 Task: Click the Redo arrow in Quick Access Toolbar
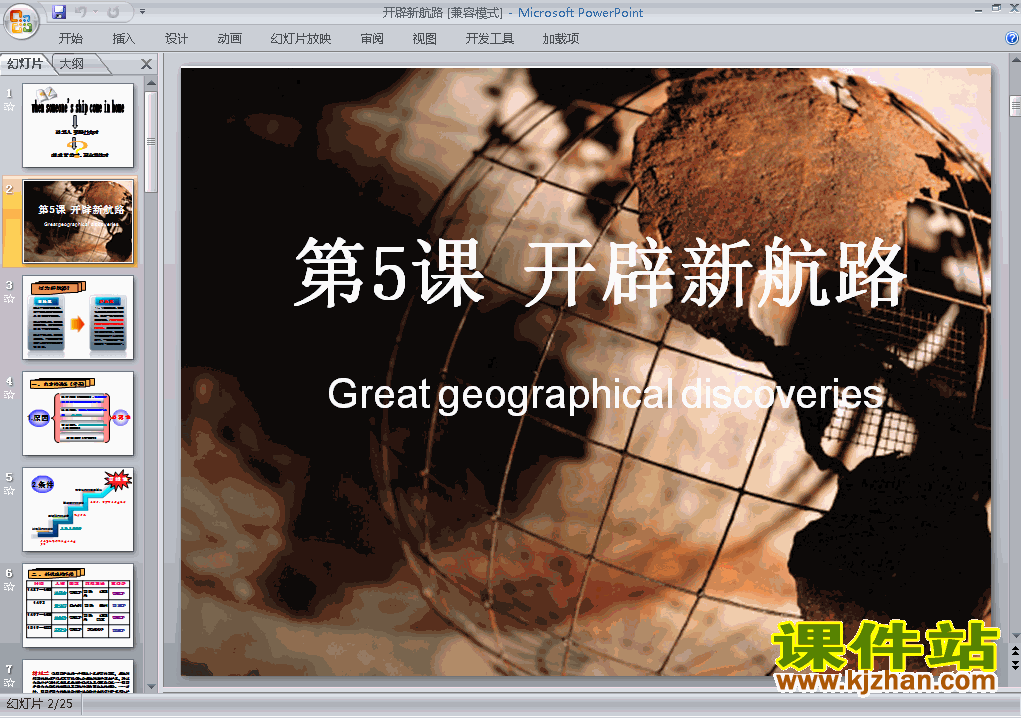[113, 12]
